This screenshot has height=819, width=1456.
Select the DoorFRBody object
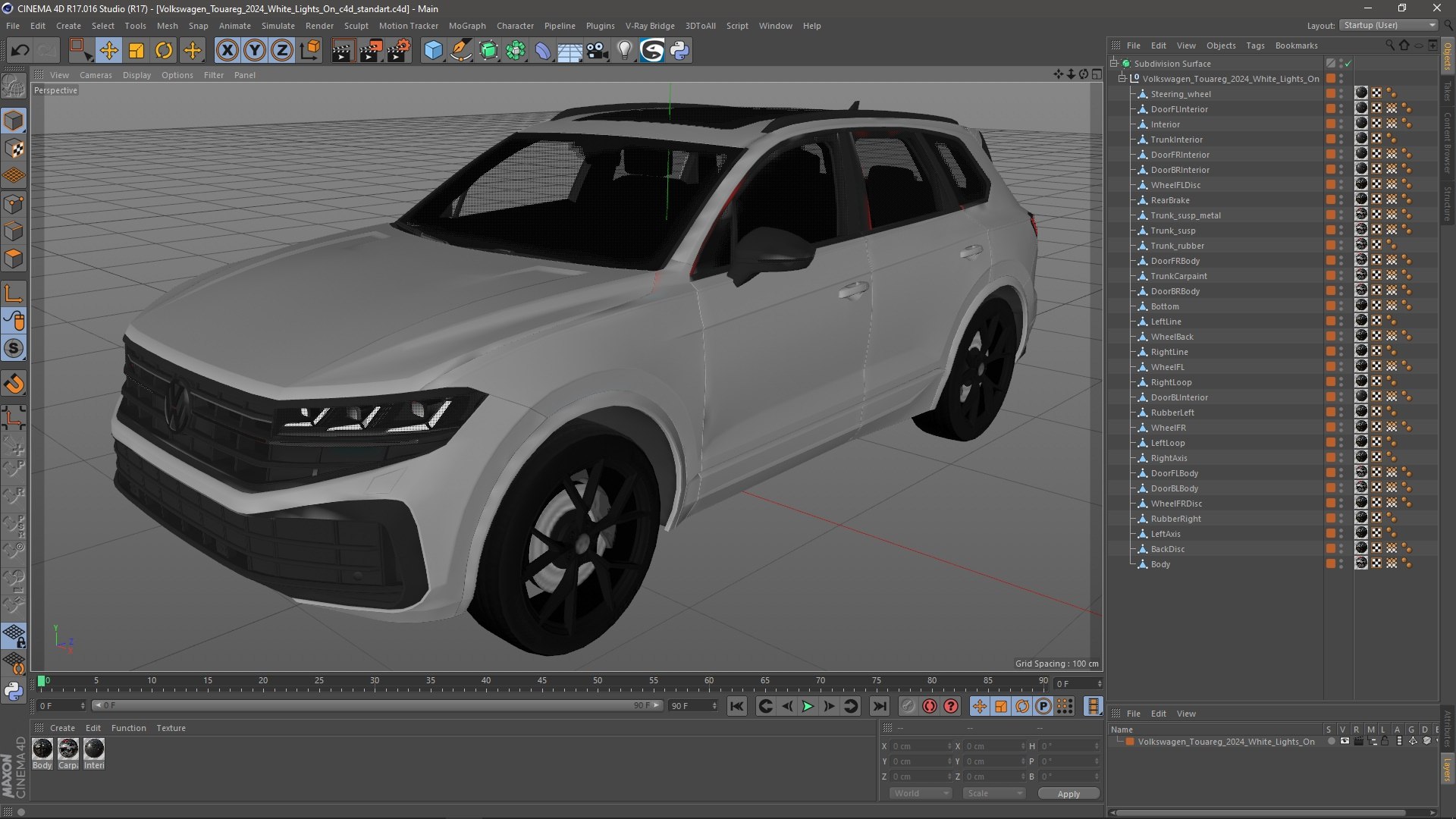click(x=1175, y=261)
